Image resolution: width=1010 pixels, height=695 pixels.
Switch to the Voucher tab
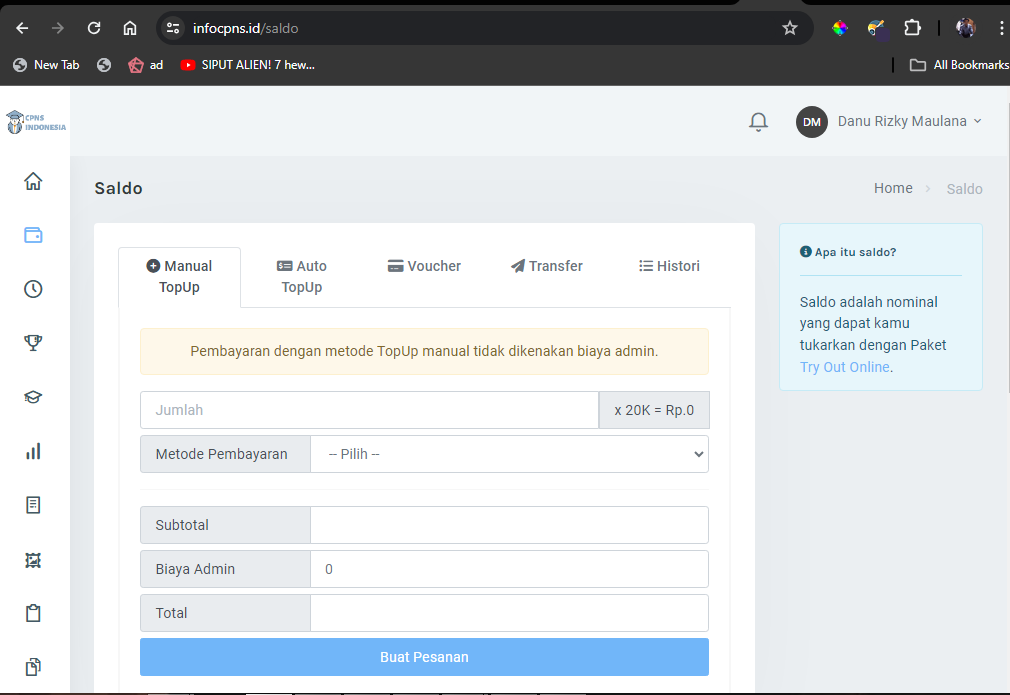coord(424,266)
